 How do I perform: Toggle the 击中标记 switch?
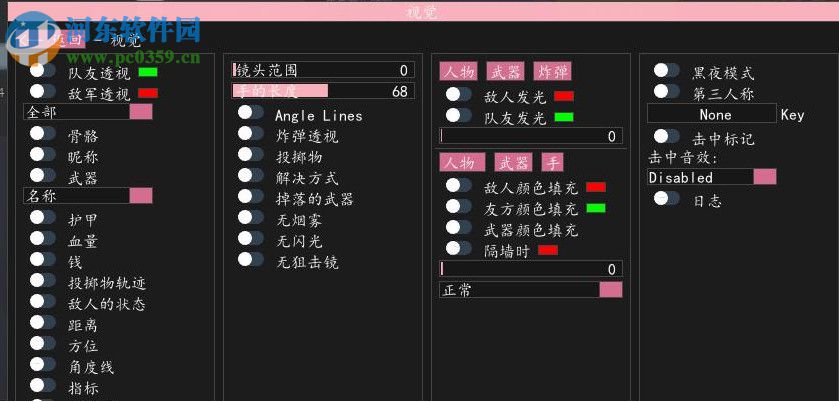point(667,136)
